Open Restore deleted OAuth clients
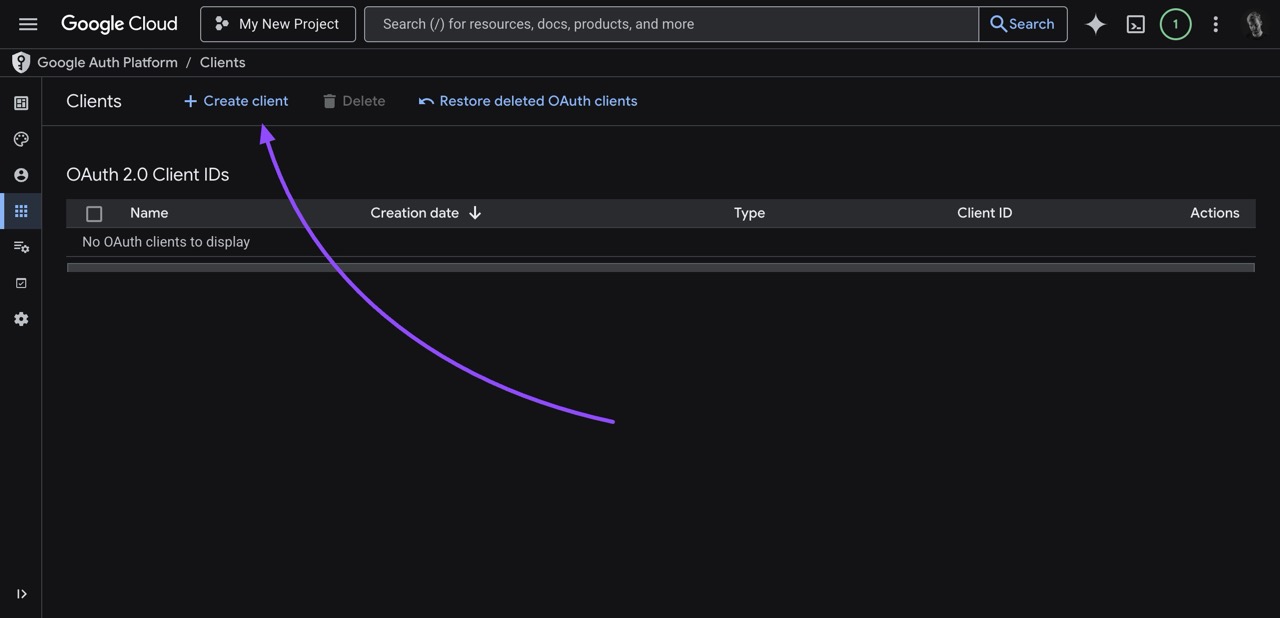This screenshot has height=618, width=1280. [x=528, y=100]
